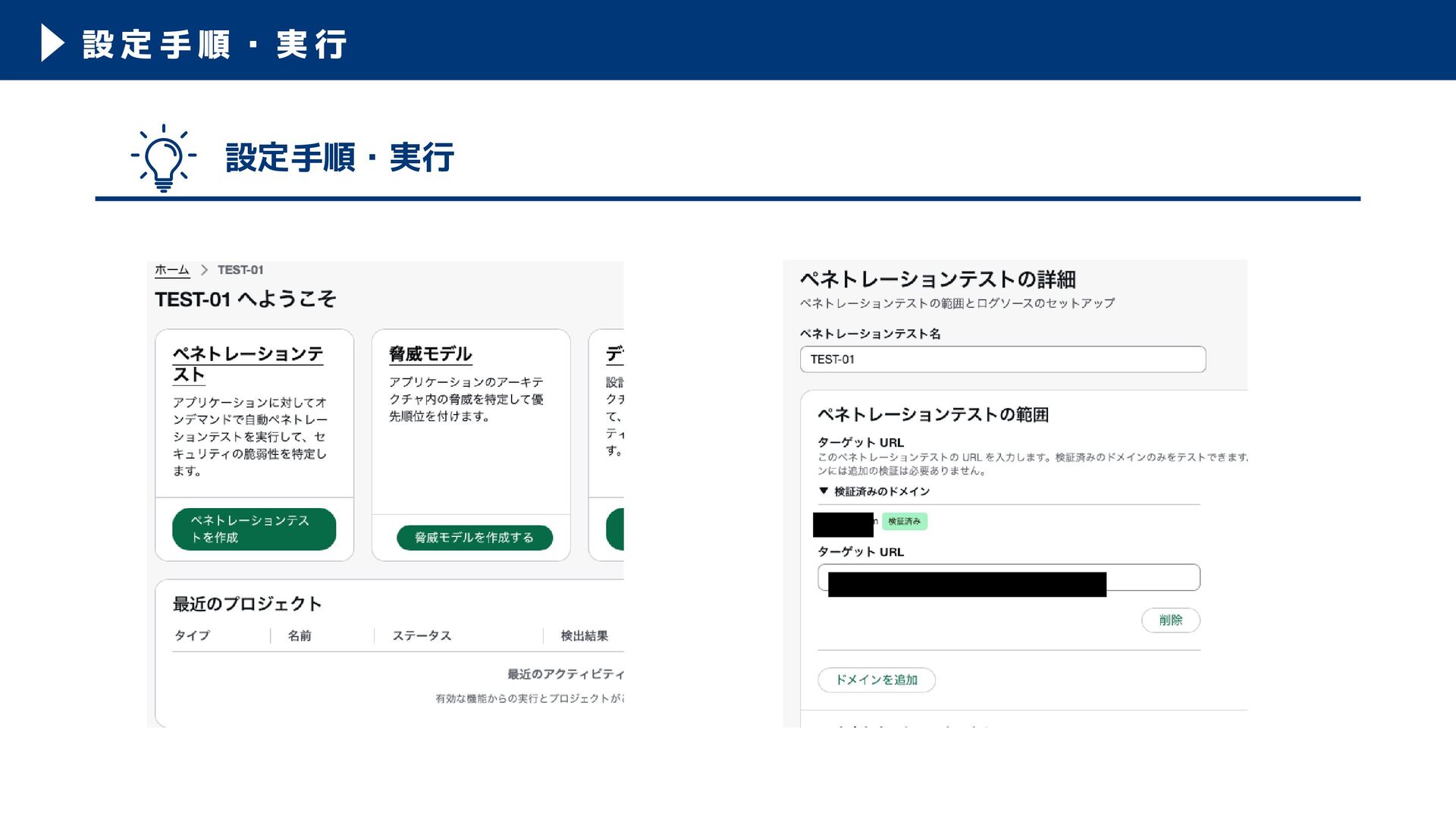Screen dimensions: 1456x819
Task: Click the ペネトレーションテストを作成 button
Action: [x=254, y=529]
